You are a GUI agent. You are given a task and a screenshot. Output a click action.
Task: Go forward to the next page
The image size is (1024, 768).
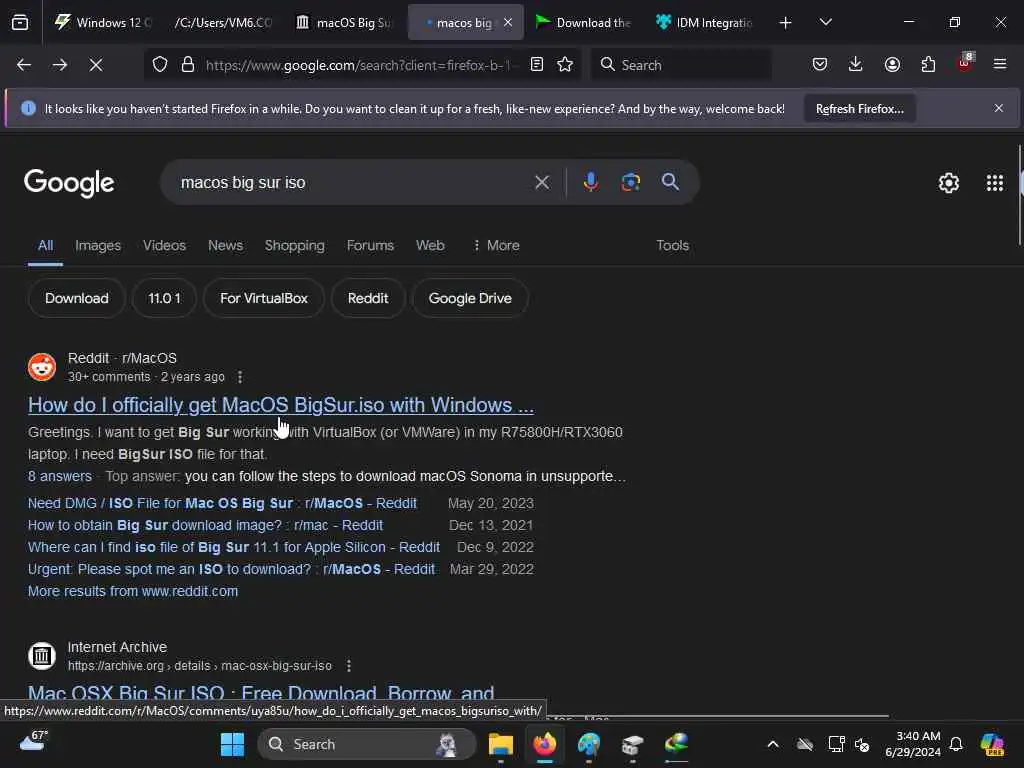[x=59, y=65]
